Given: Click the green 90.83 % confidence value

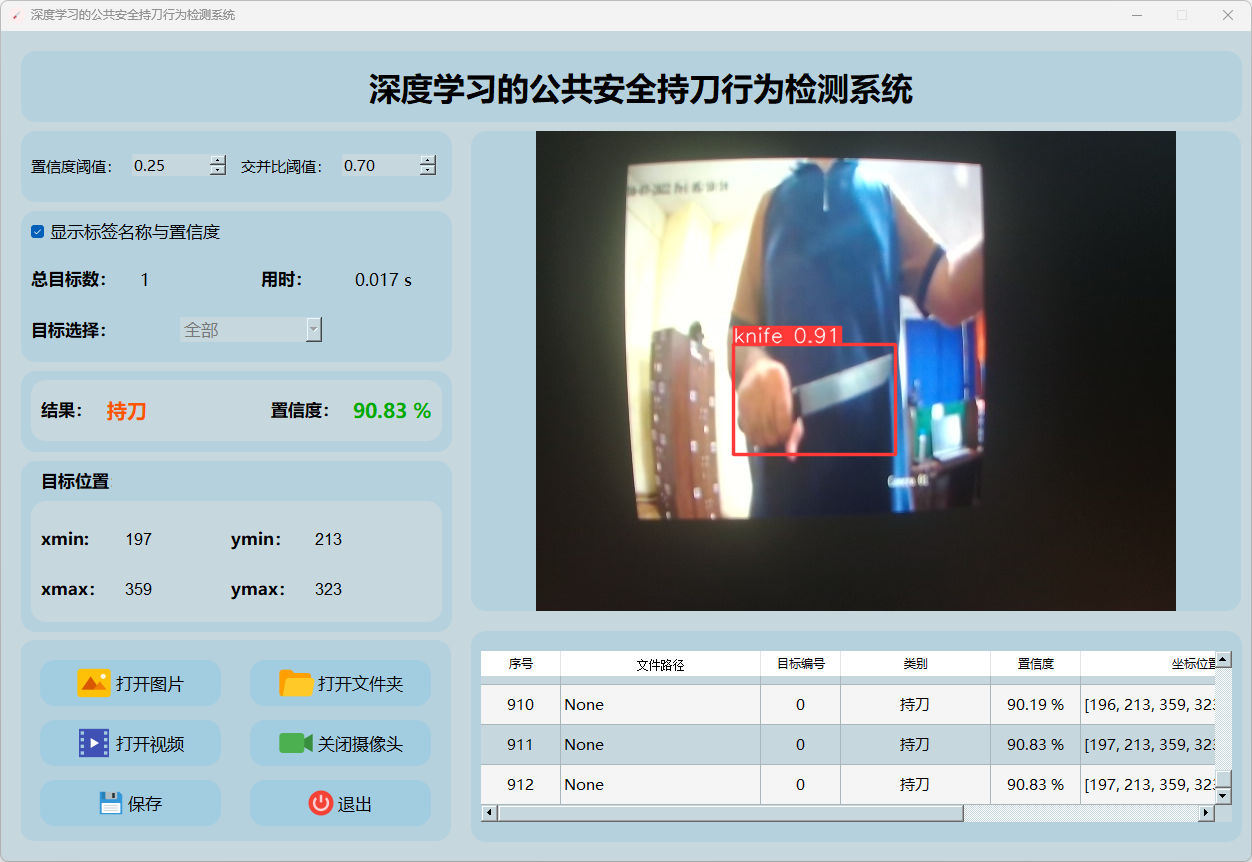Looking at the screenshot, I should click(x=392, y=411).
